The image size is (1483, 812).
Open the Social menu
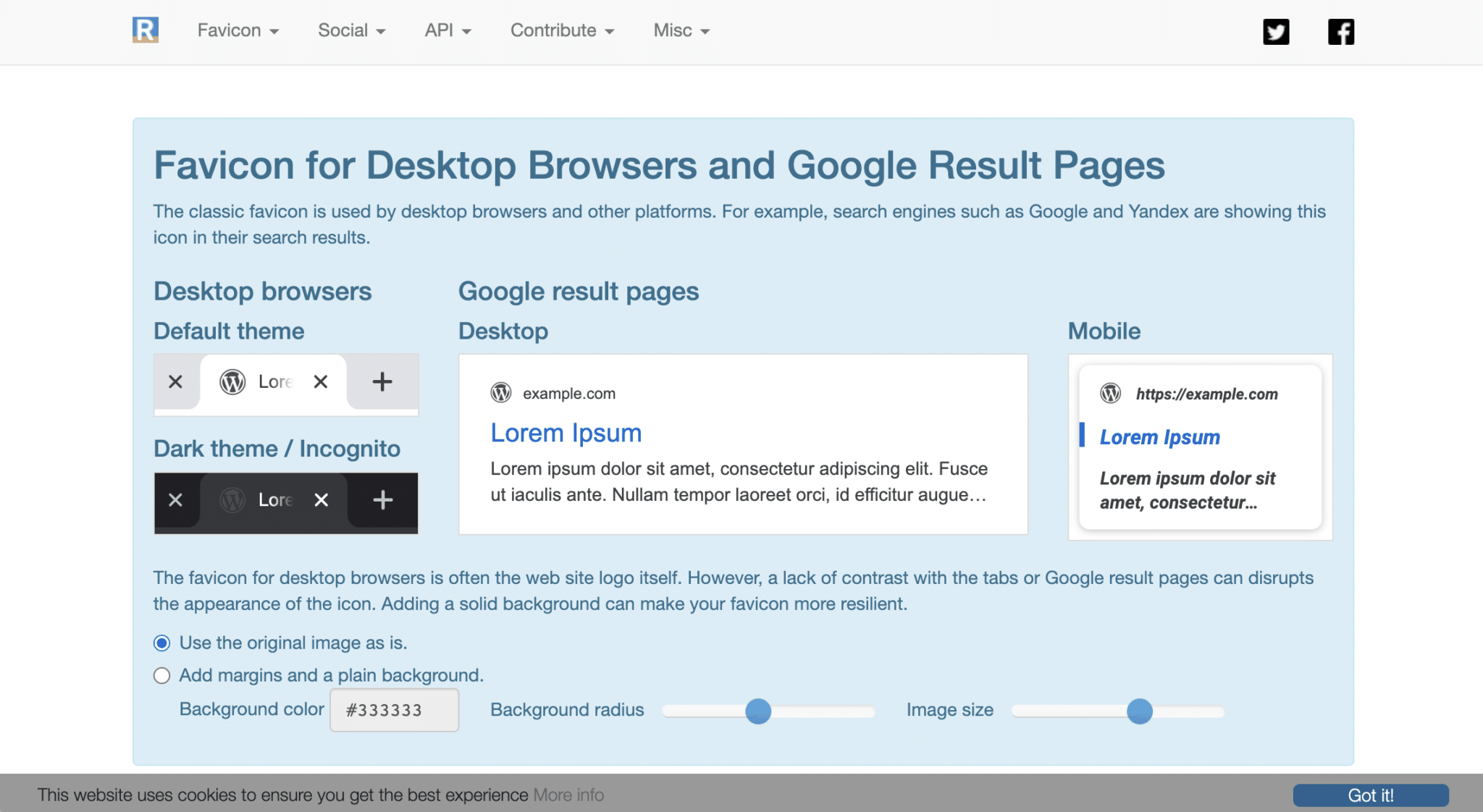(x=351, y=30)
